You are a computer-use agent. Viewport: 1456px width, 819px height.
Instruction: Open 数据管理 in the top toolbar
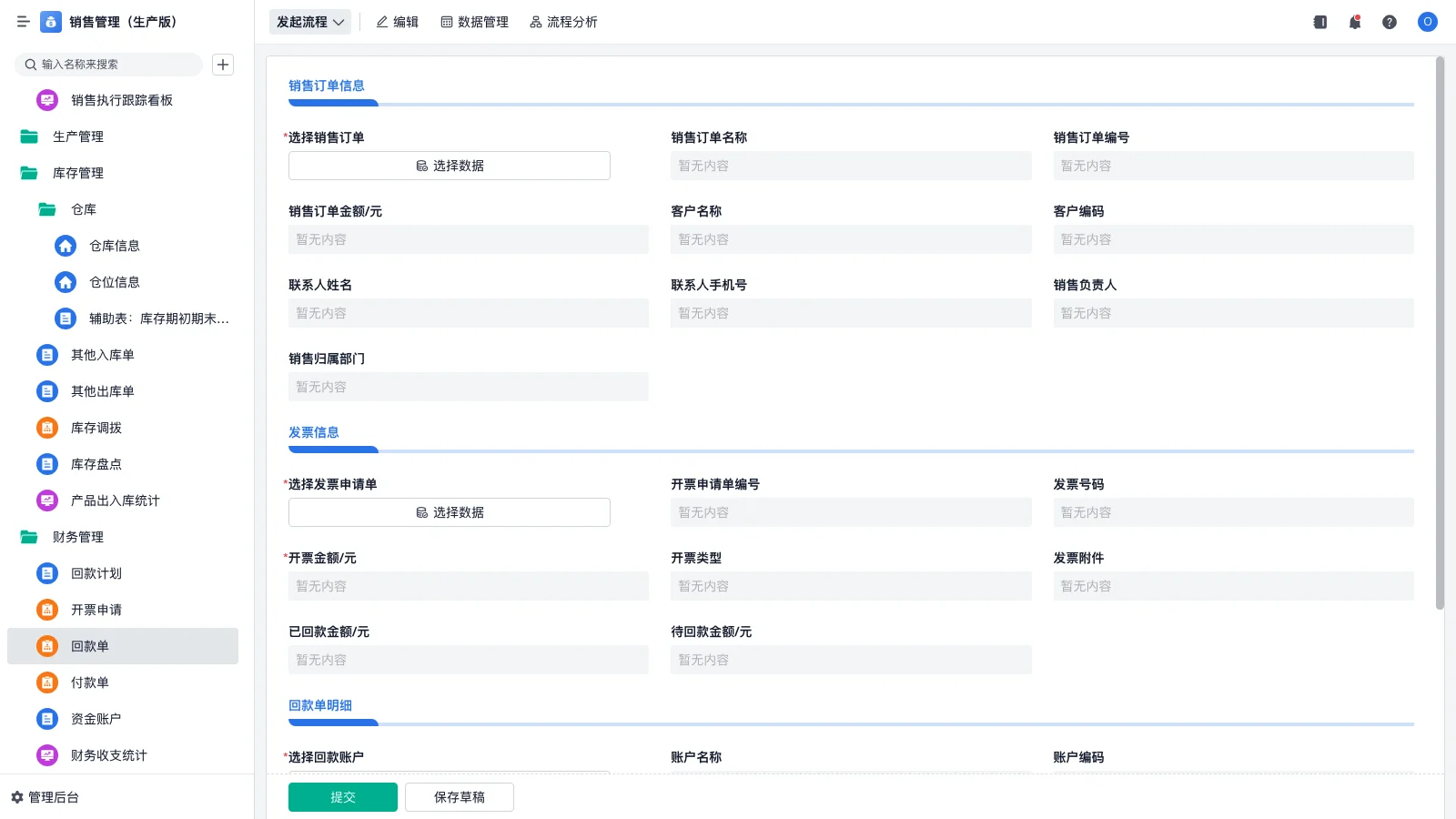click(x=474, y=22)
